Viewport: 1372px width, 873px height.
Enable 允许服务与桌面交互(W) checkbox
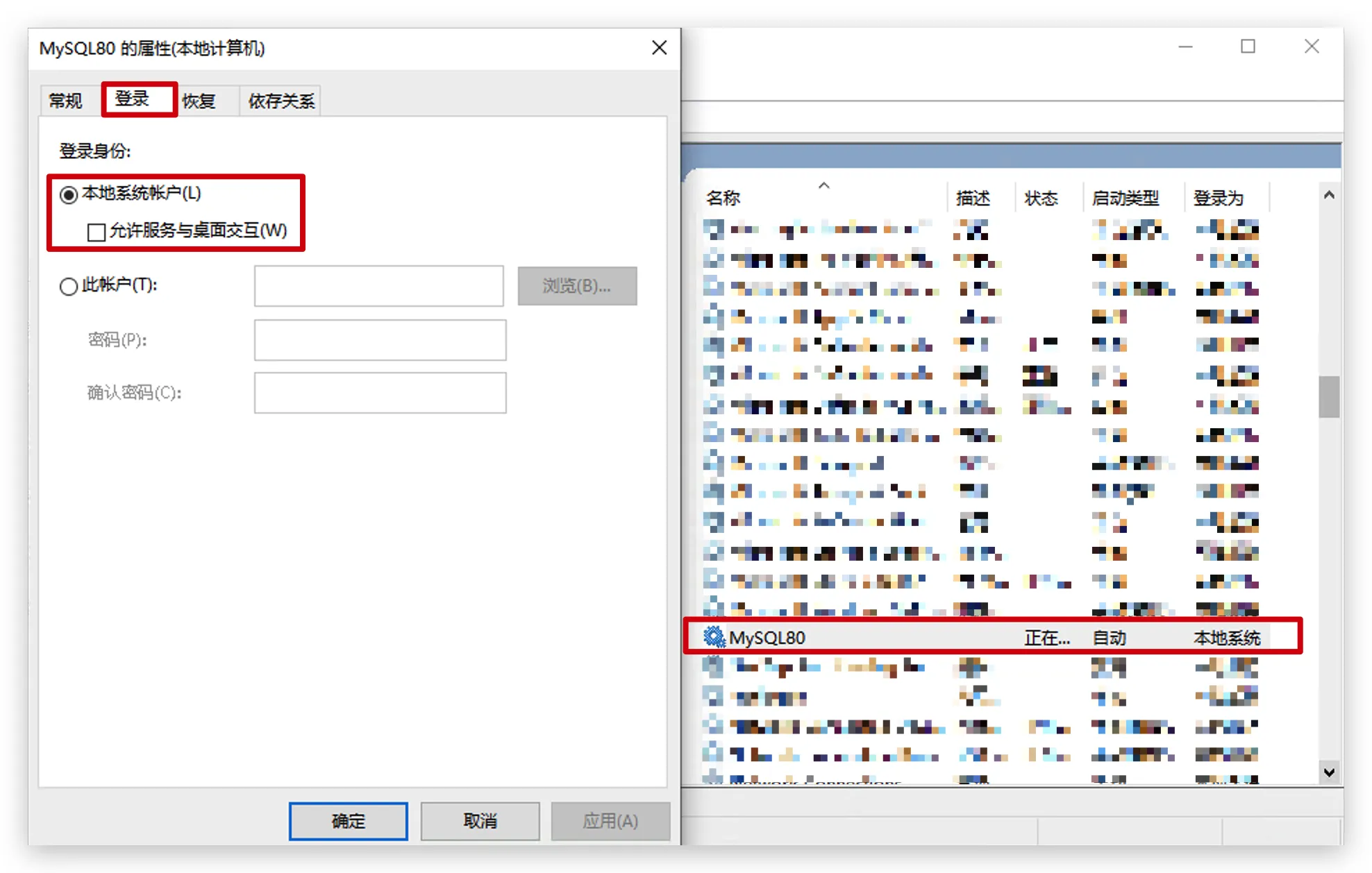(x=97, y=232)
